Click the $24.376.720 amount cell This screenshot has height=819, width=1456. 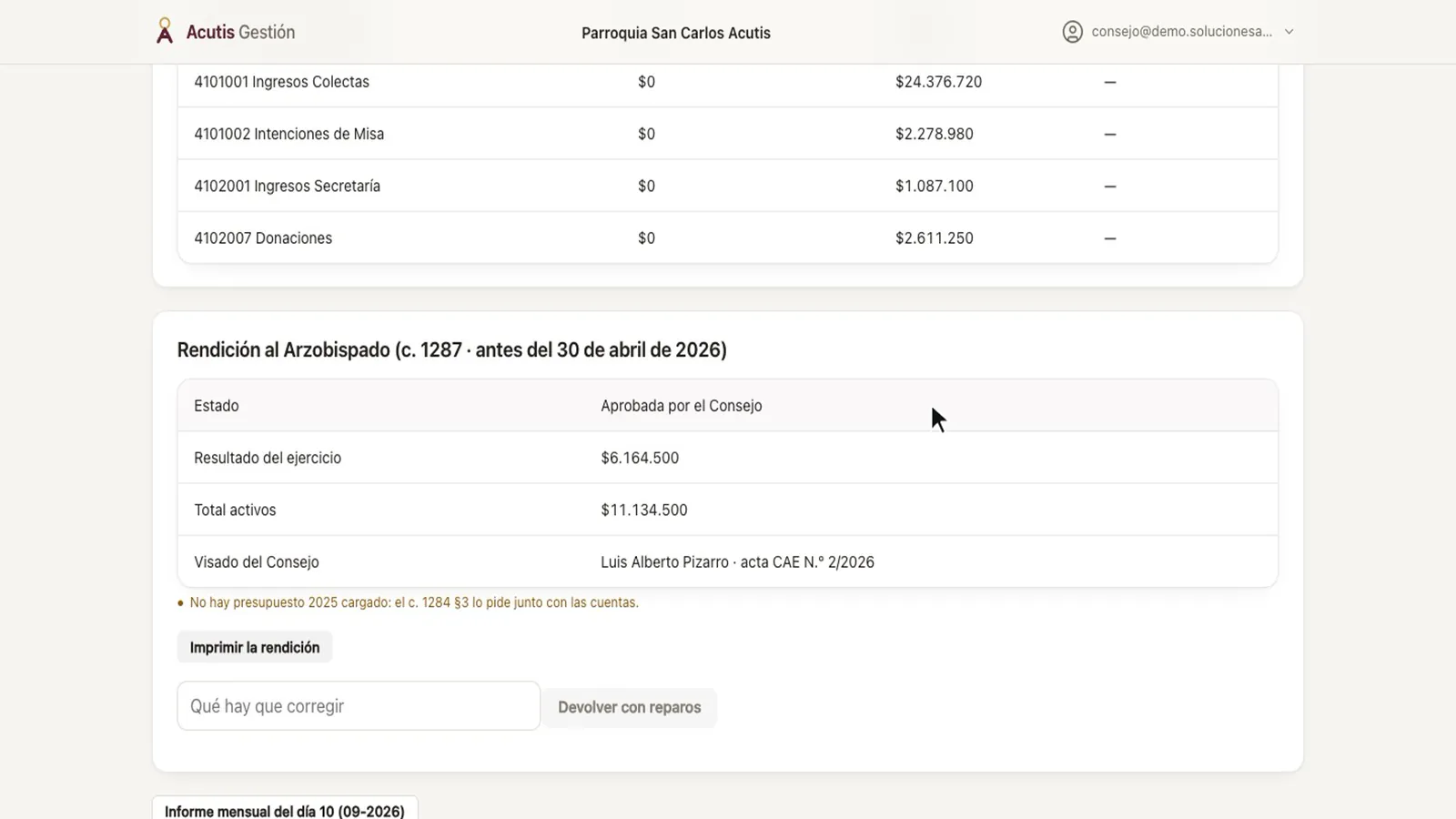pyautogui.click(x=938, y=82)
